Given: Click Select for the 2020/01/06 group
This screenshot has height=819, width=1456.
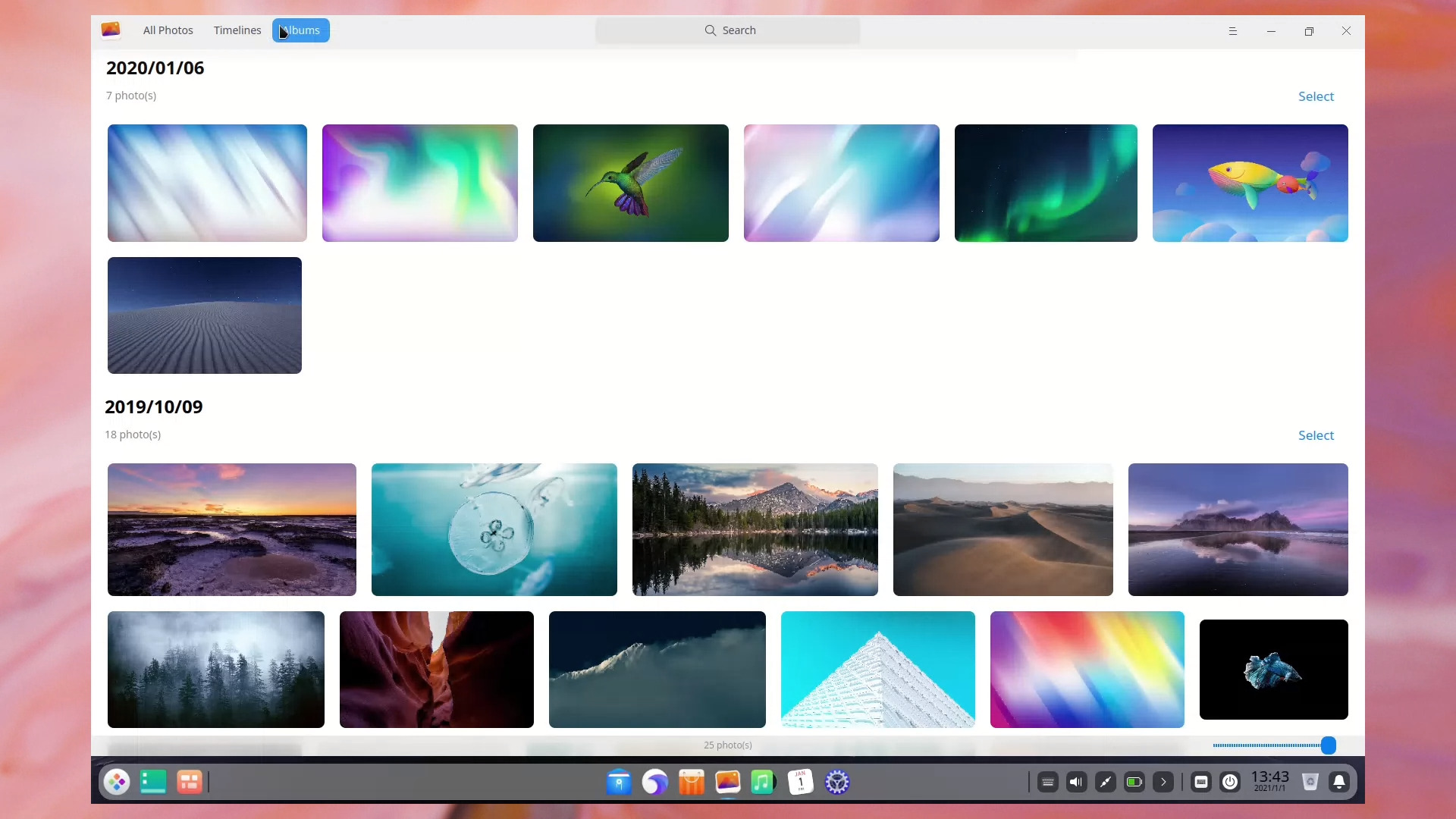Looking at the screenshot, I should point(1315,96).
